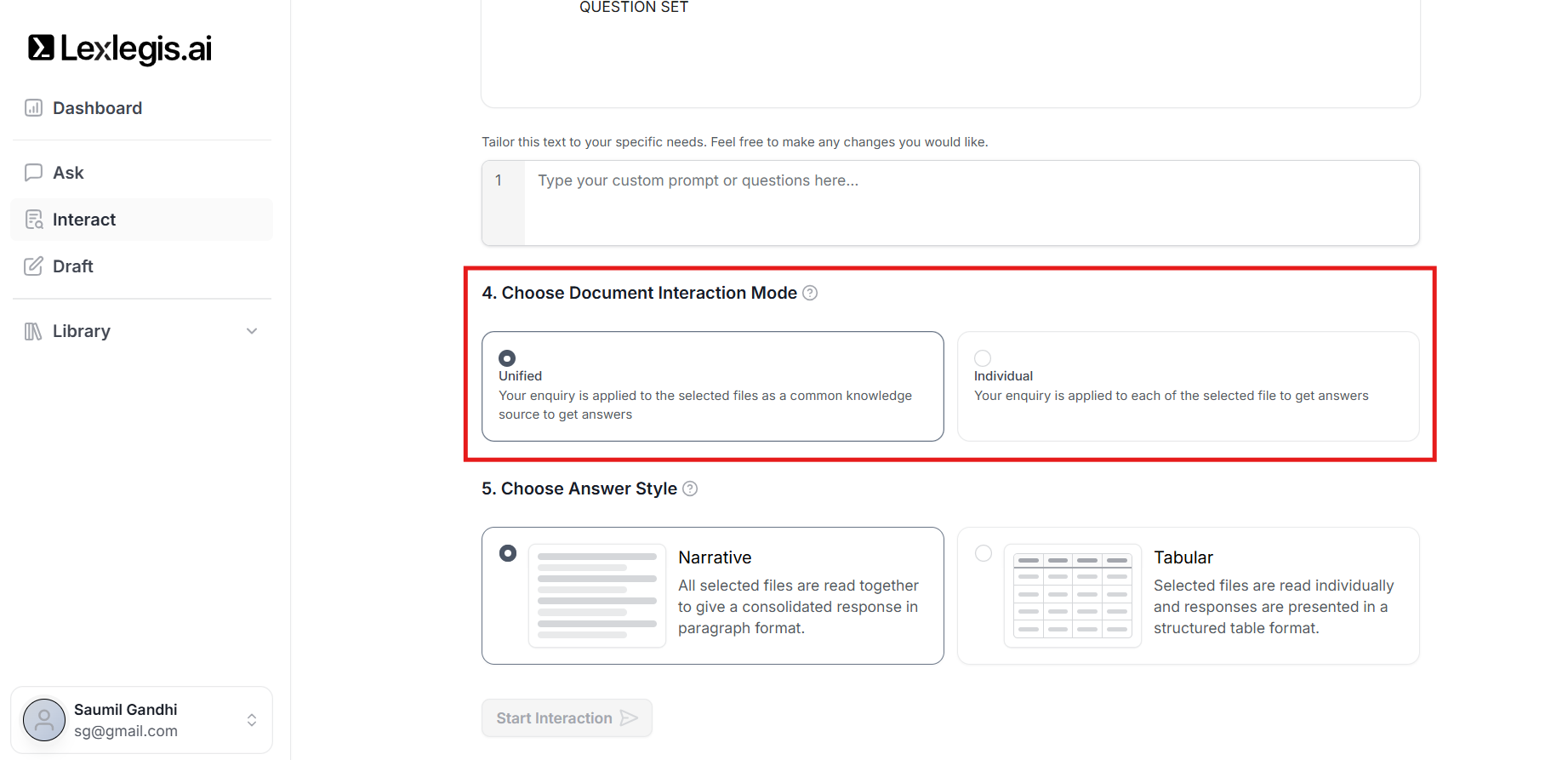Click the Start Interaction button
Screen dimensions: 1568x760
click(x=567, y=718)
